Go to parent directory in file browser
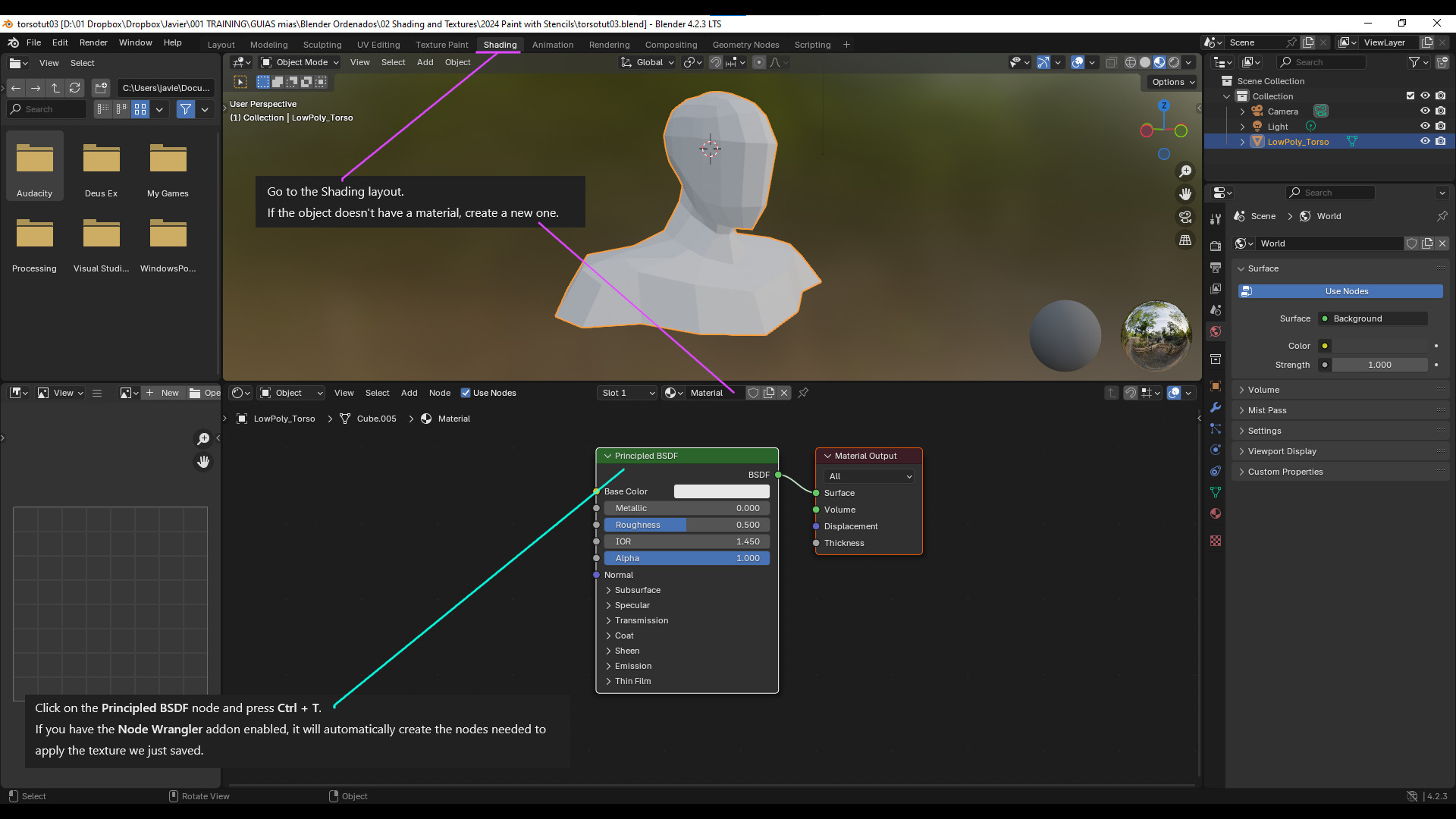This screenshot has height=819, width=1456. point(55,88)
